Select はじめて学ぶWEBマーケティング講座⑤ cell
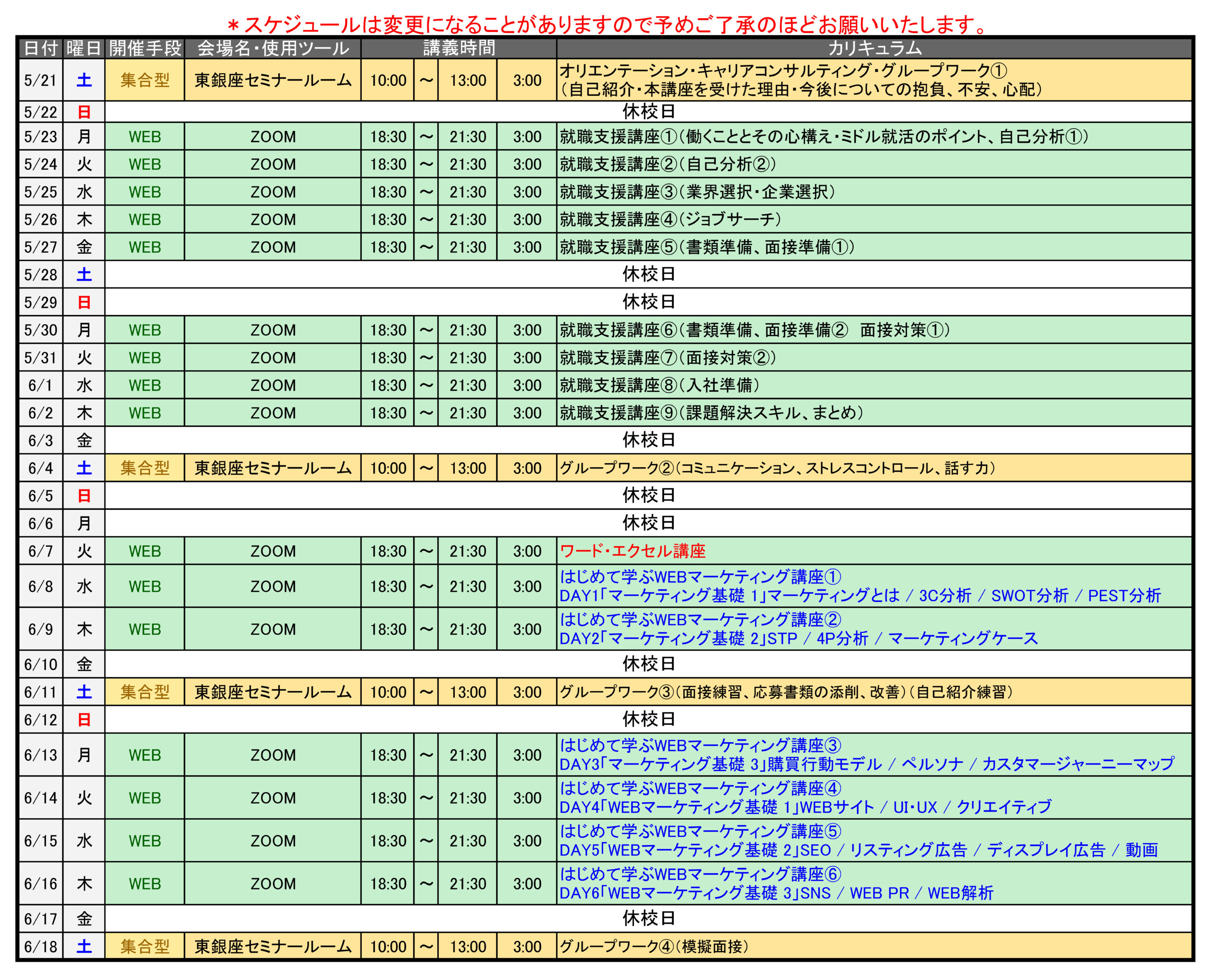1214x980 pixels. coord(874,841)
